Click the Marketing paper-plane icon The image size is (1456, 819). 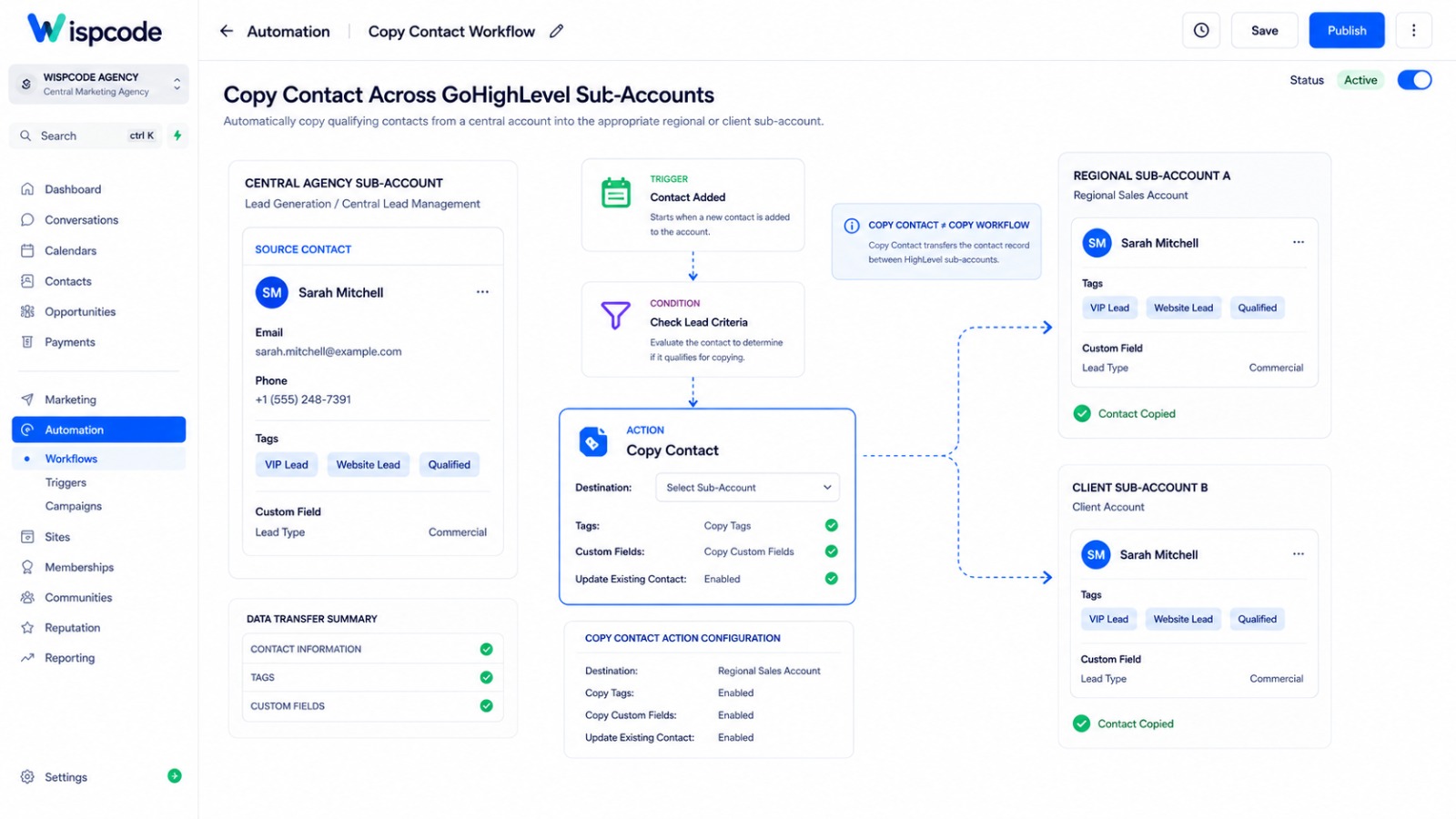pyautogui.click(x=27, y=399)
